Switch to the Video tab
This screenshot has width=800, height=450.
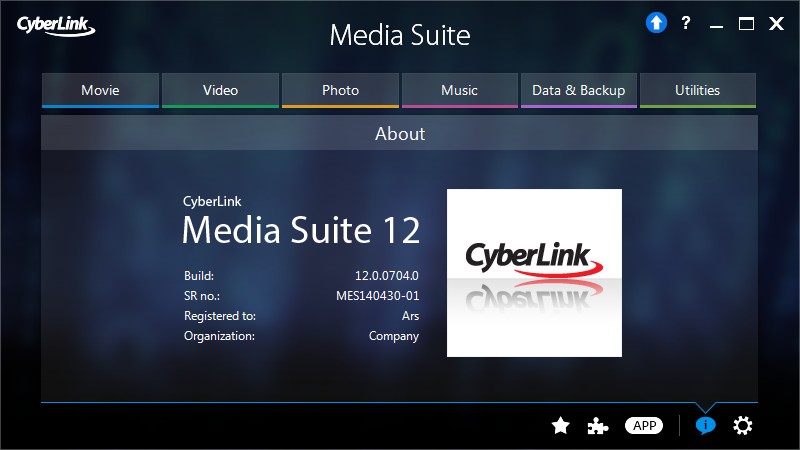pos(220,90)
